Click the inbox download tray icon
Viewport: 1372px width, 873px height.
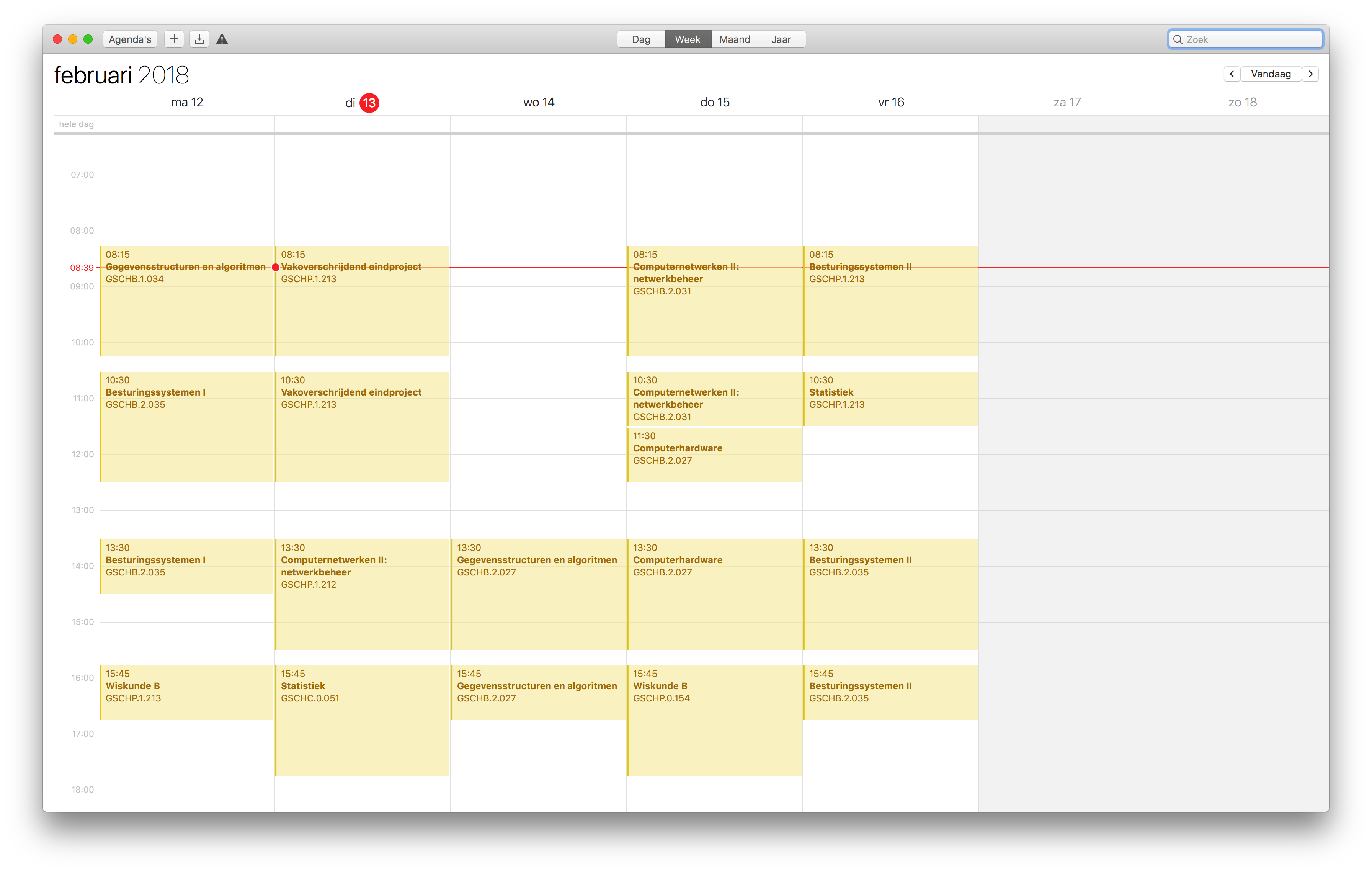tap(199, 39)
